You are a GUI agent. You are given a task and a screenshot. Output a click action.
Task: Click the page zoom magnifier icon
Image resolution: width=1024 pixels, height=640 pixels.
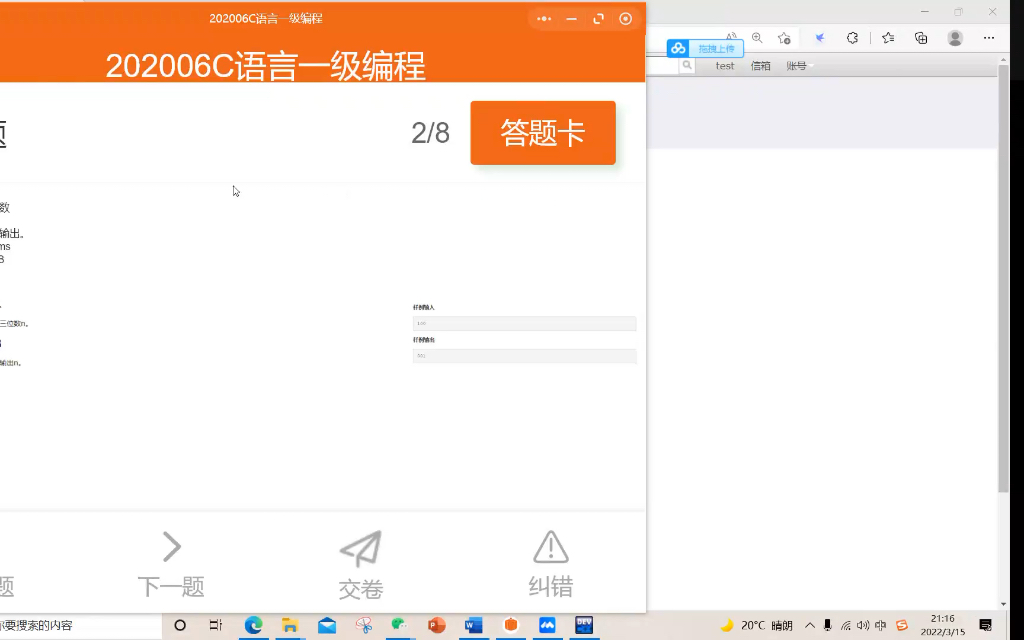(756, 37)
